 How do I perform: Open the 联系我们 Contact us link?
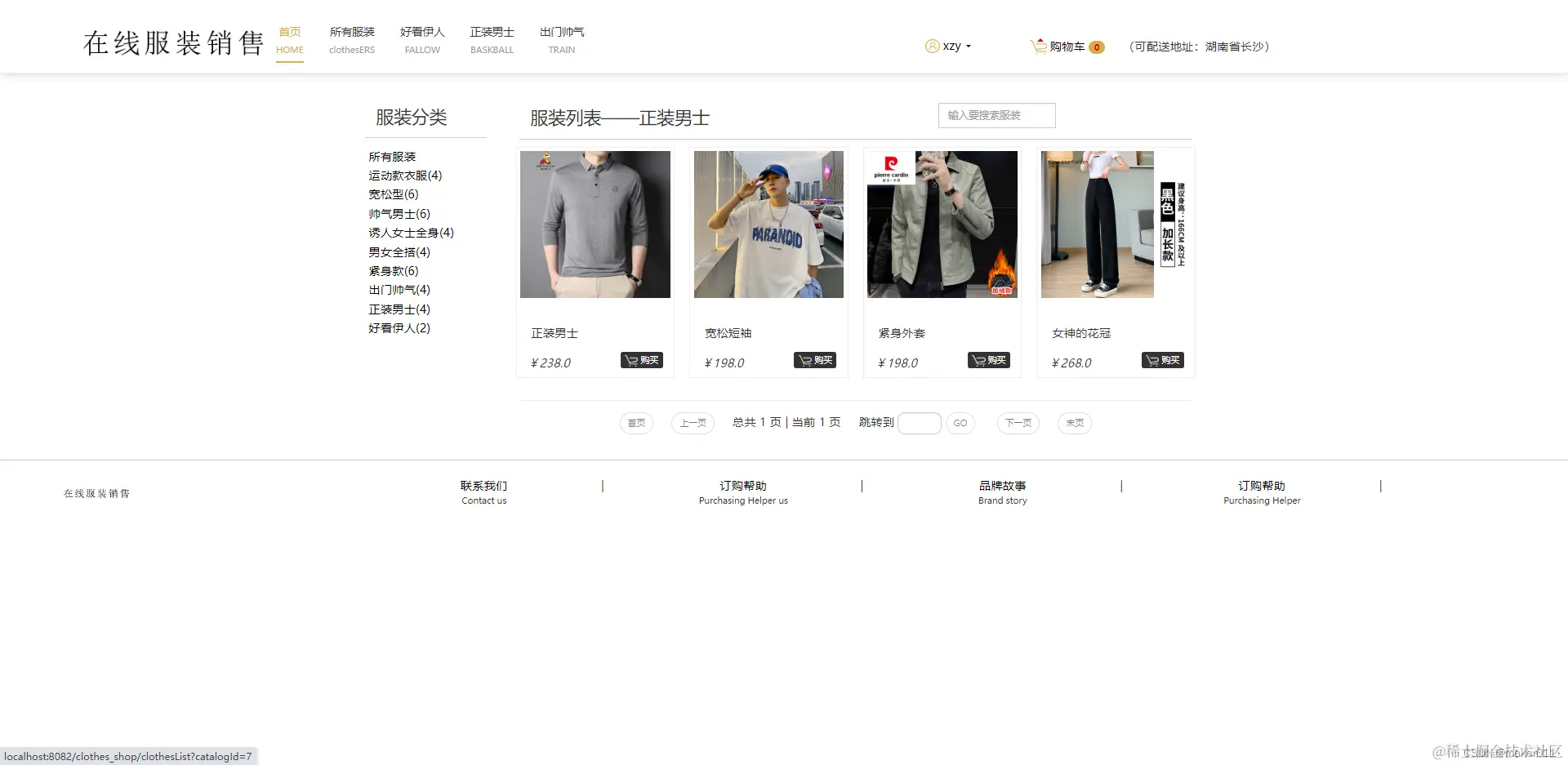tap(483, 492)
